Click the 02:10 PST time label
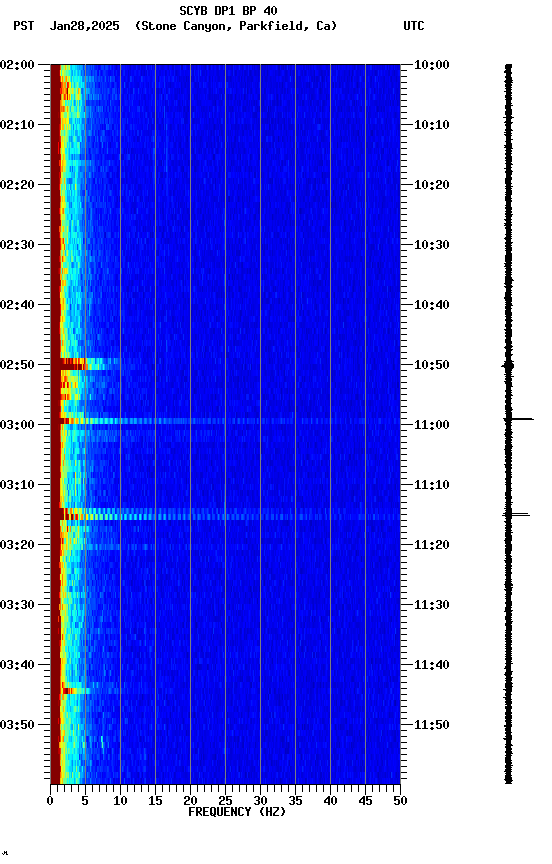This screenshot has height=864, width=552. click(x=17, y=125)
